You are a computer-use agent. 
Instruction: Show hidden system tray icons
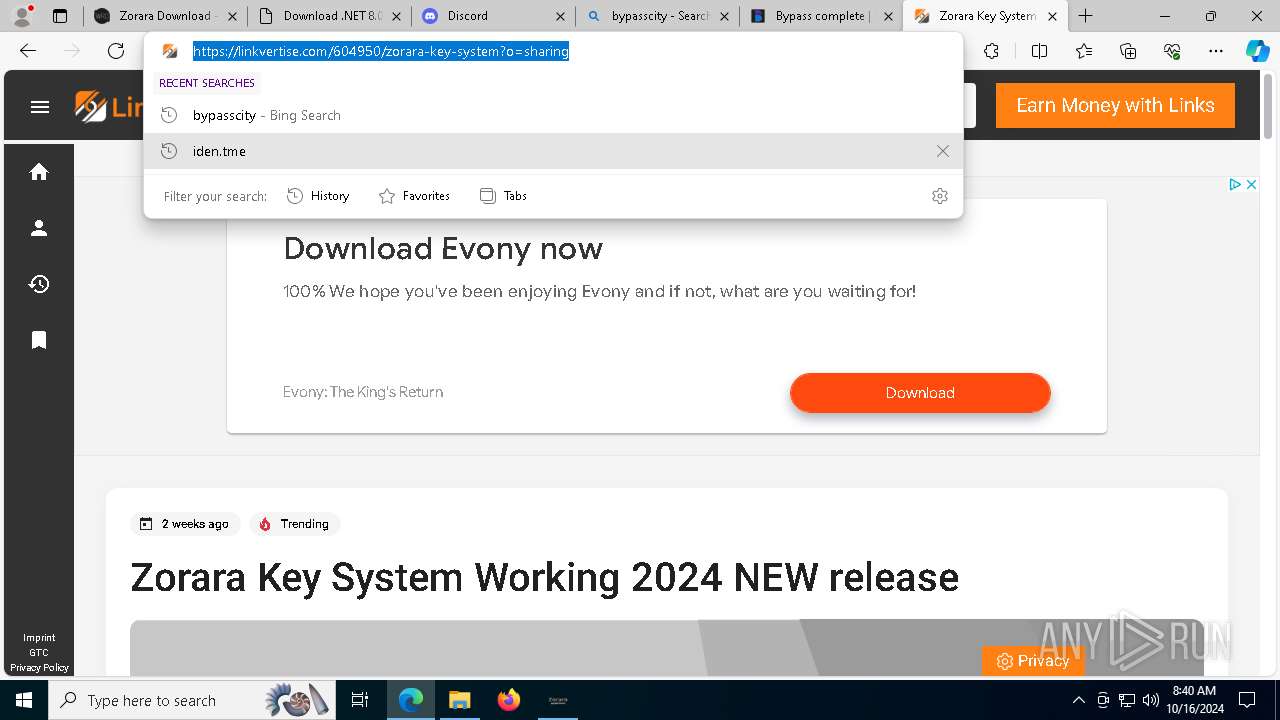1078,700
